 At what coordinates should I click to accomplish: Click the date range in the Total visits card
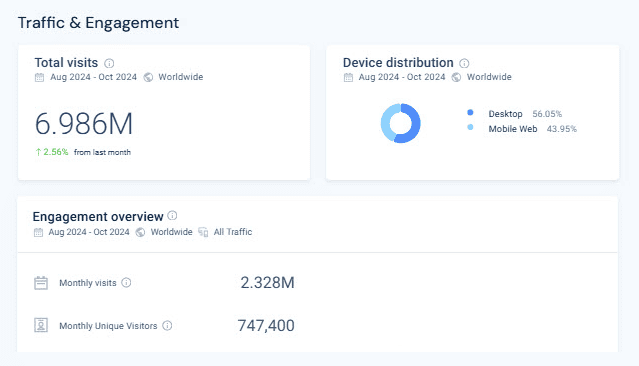pos(93,77)
